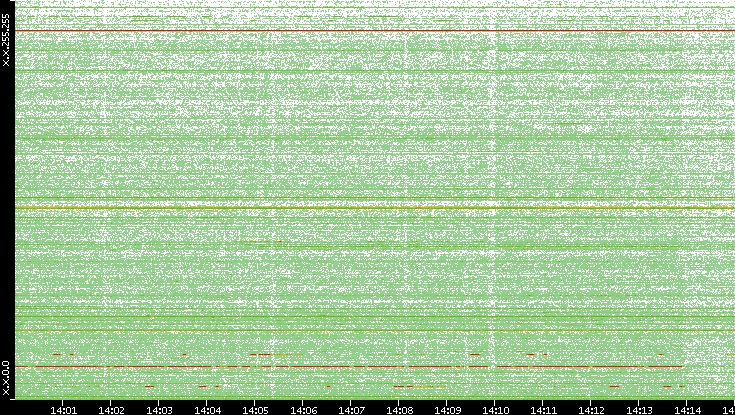Click the 14:12 time label
This screenshot has width=735, height=415.
point(591,410)
